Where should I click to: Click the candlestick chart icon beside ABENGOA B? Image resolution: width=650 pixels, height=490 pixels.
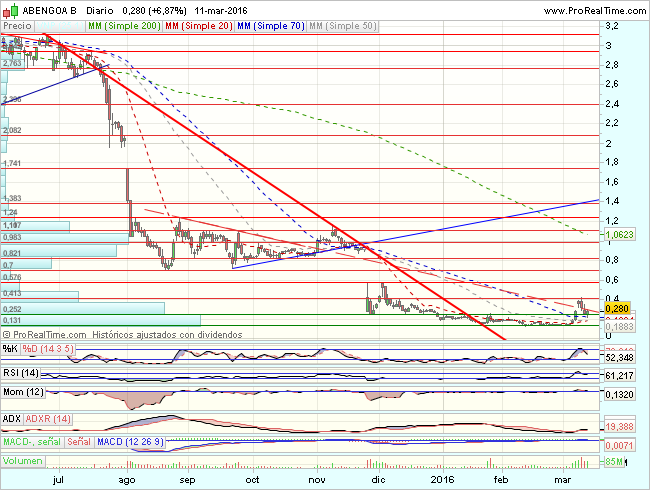point(11,10)
